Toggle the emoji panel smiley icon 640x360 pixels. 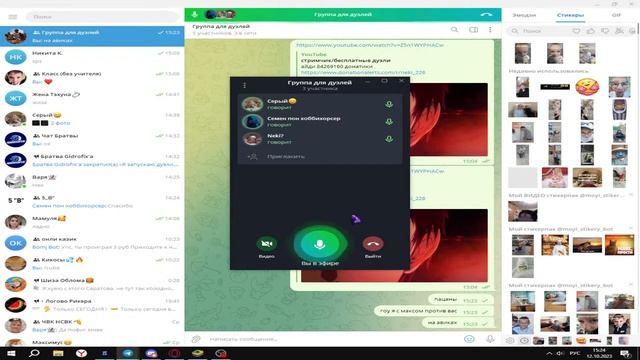[x=469, y=339]
